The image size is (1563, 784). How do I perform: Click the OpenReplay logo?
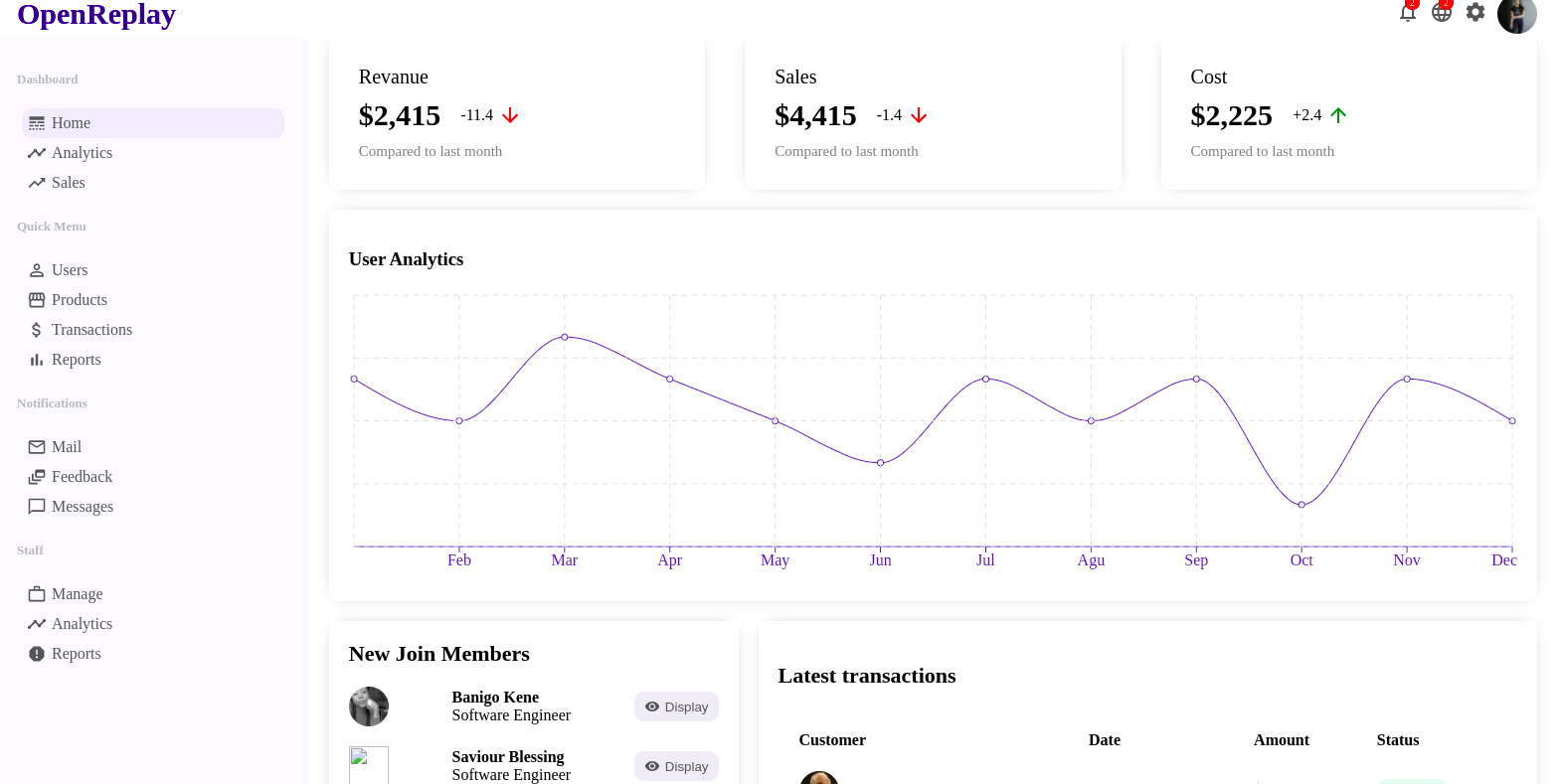[96, 14]
